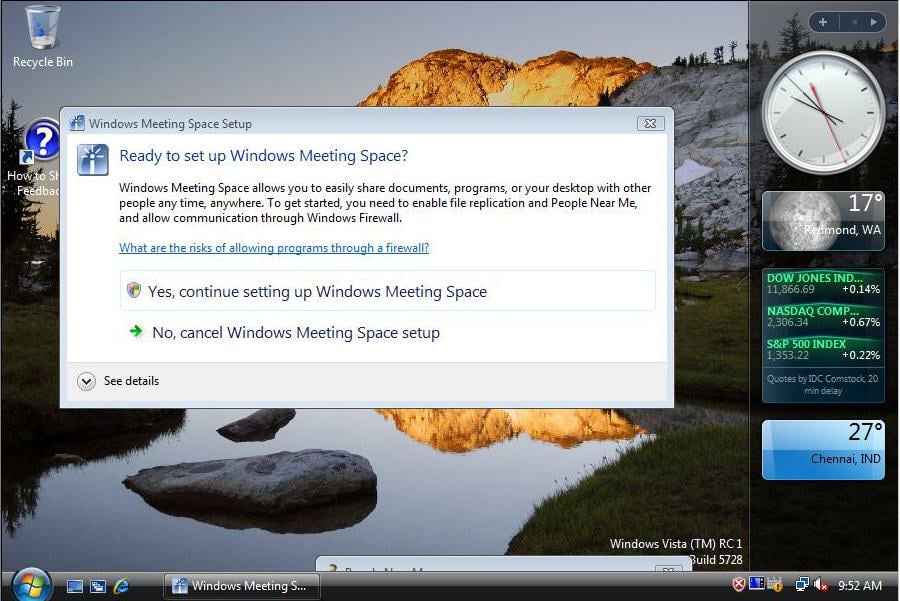This screenshot has height=601, width=900.
Task: Open the firewall risks help link
Action: tap(274, 248)
